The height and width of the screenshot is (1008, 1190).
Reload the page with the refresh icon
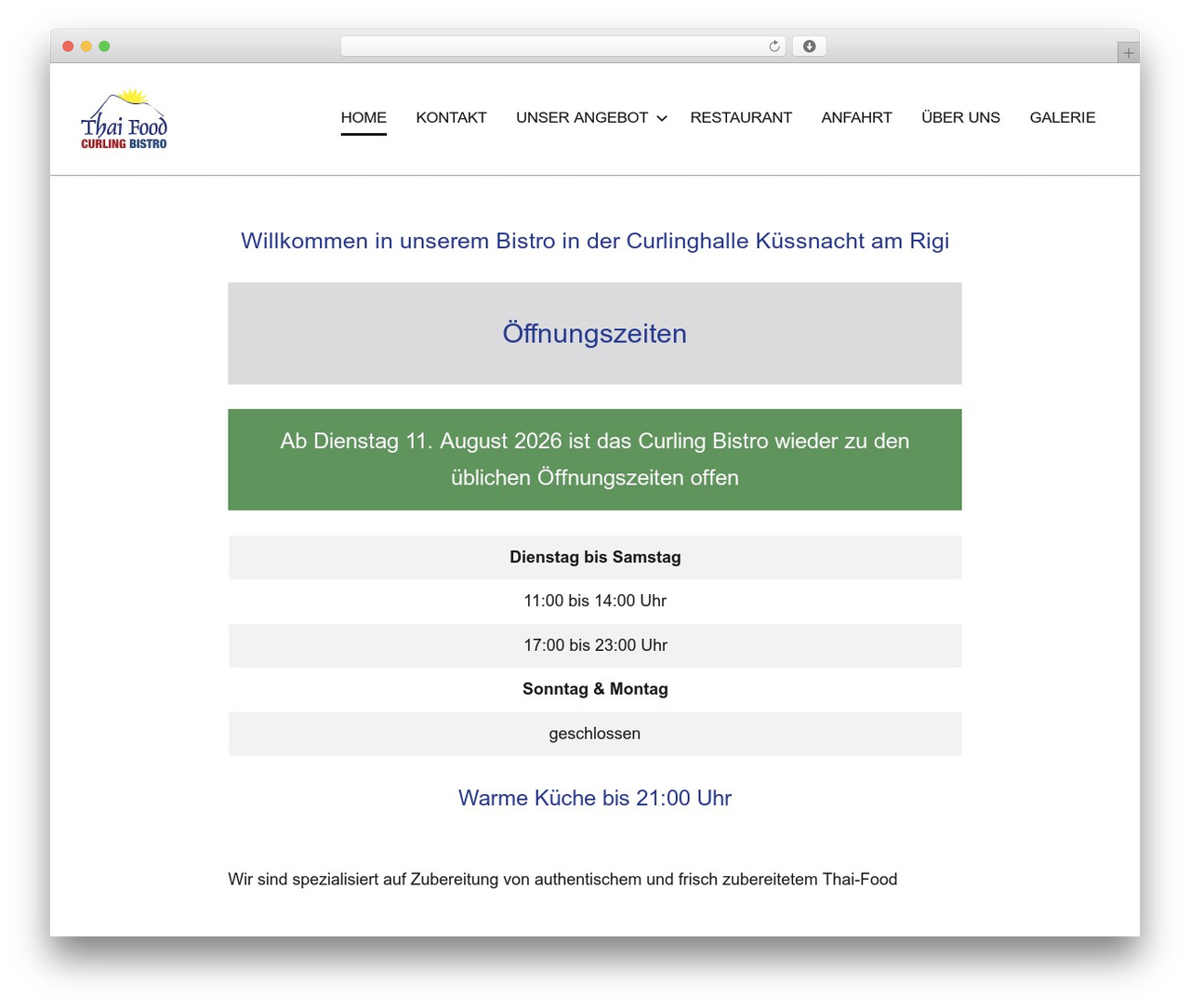click(773, 46)
